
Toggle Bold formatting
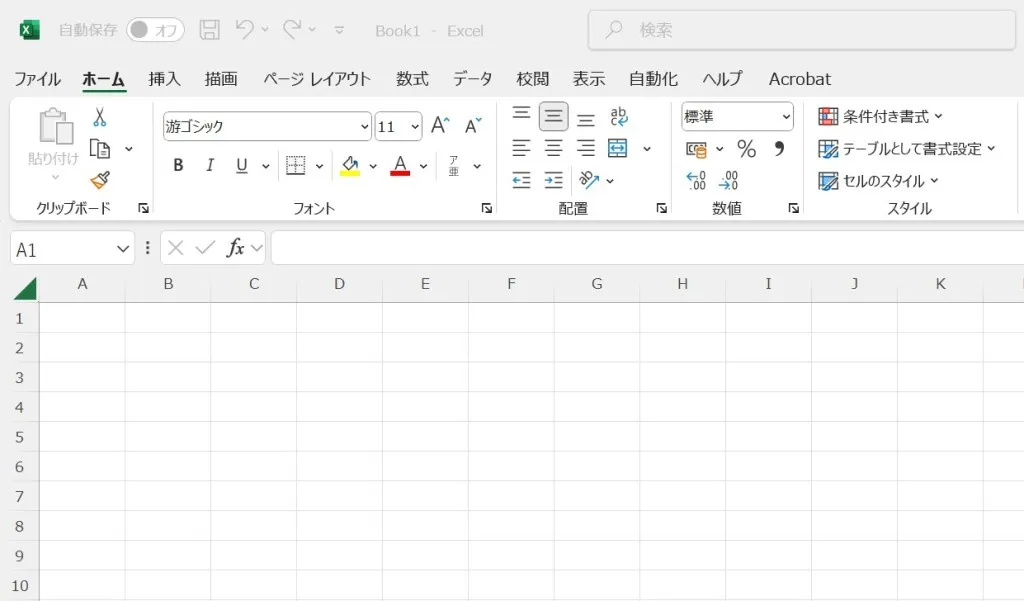pyautogui.click(x=178, y=166)
